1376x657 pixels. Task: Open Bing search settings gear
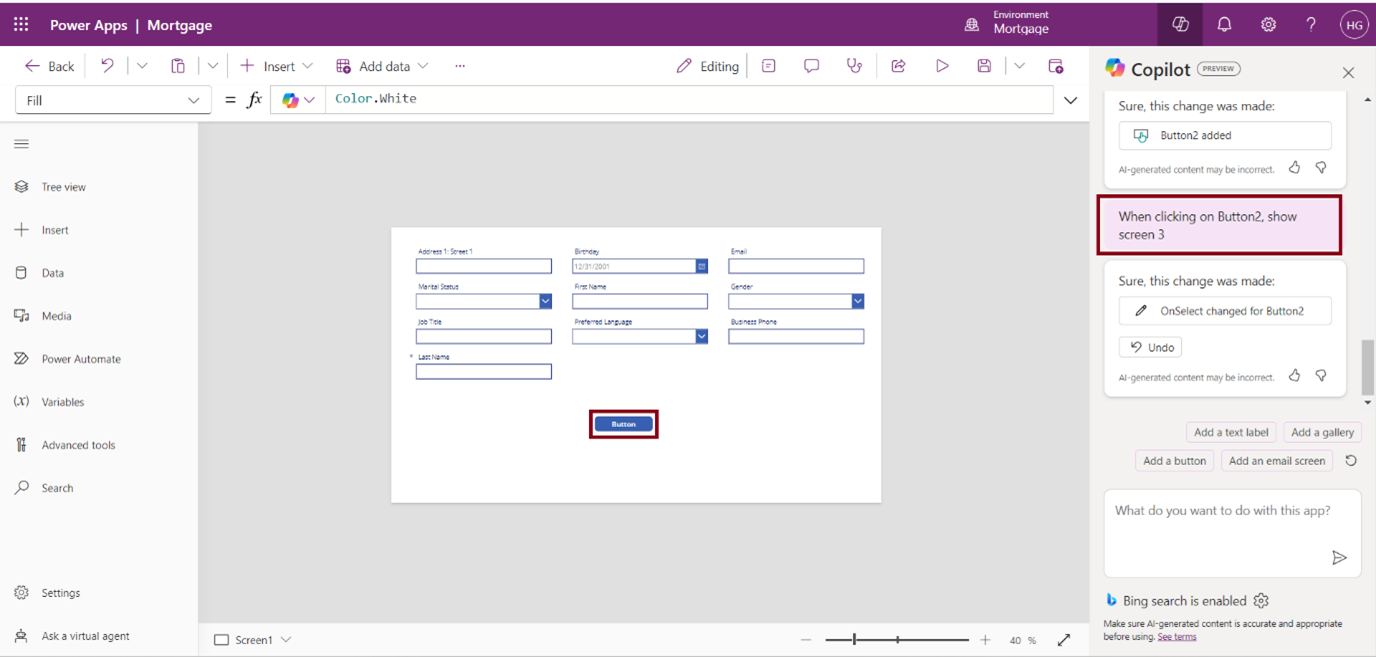[x=1261, y=601]
